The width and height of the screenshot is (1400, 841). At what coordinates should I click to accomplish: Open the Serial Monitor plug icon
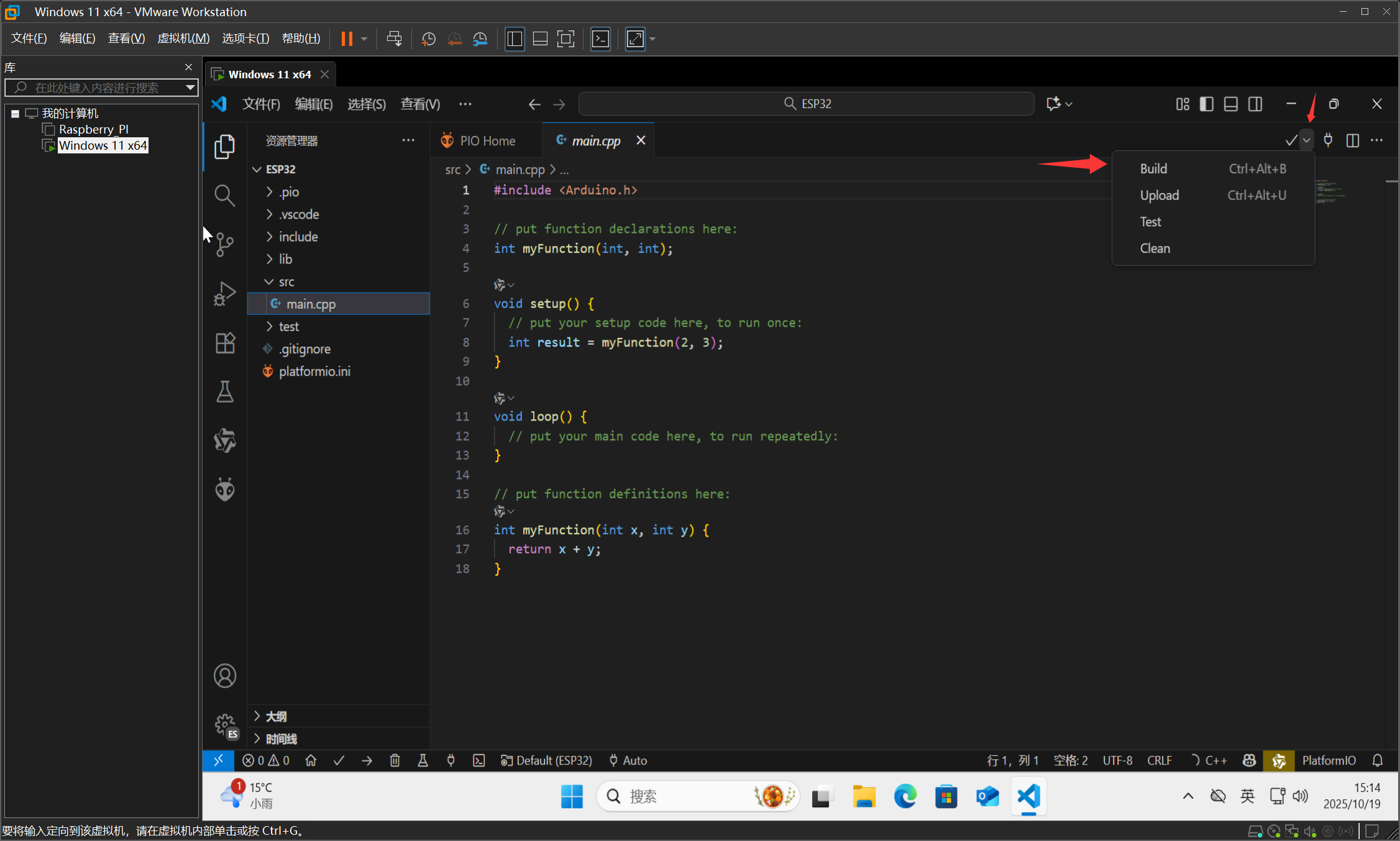point(451,760)
